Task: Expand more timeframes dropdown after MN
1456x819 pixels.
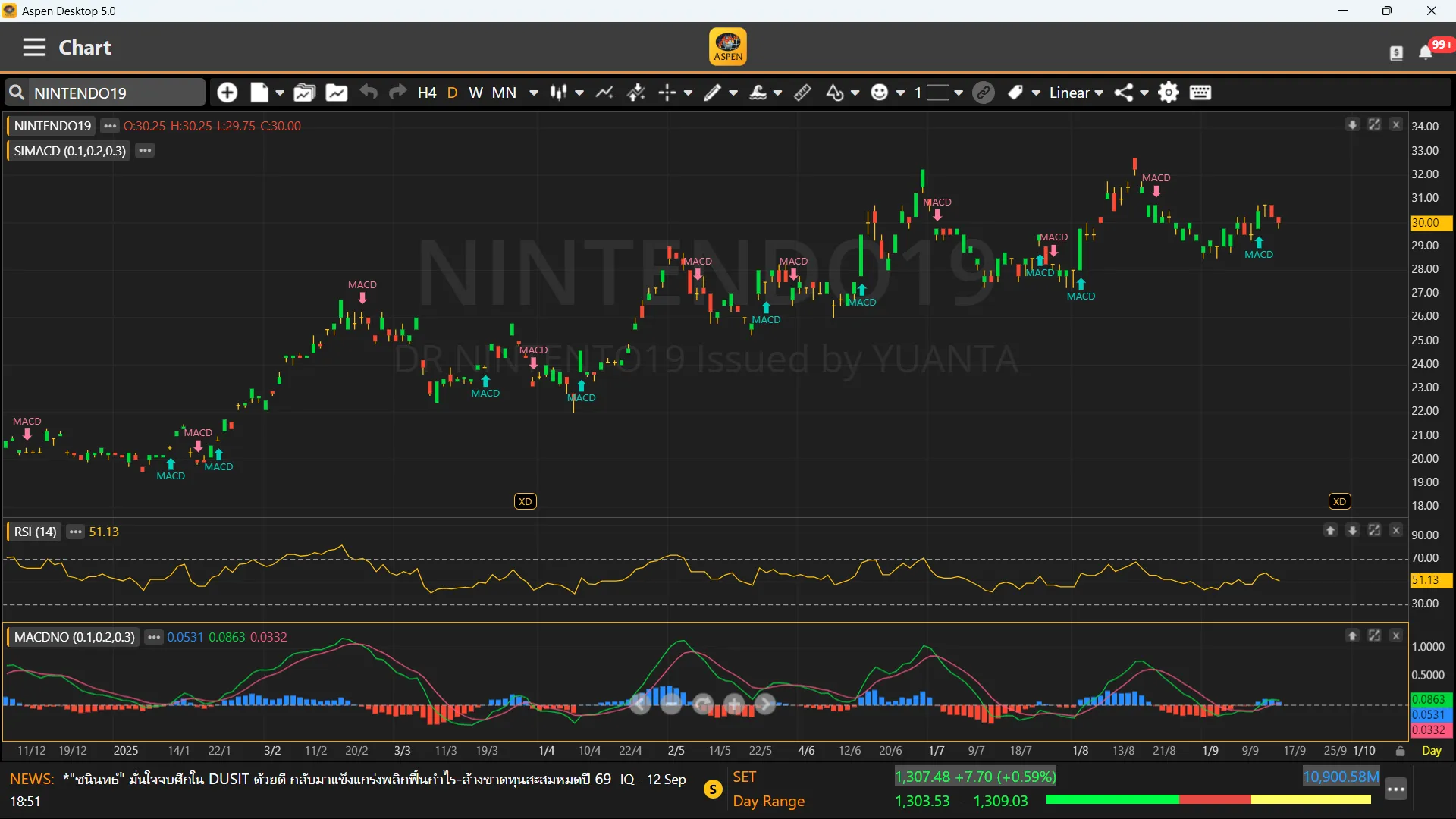Action: [534, 93]
